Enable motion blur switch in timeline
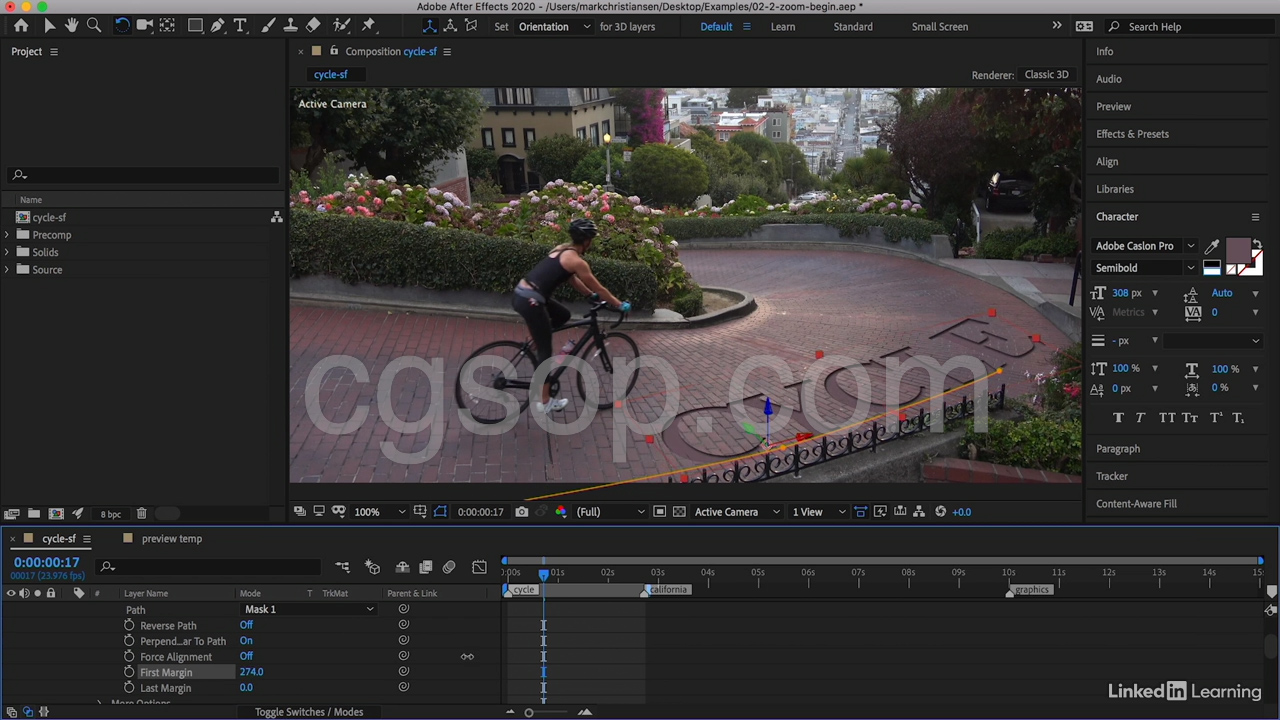The width and height of the screenshot is (1280, 720). click(449, 567)
